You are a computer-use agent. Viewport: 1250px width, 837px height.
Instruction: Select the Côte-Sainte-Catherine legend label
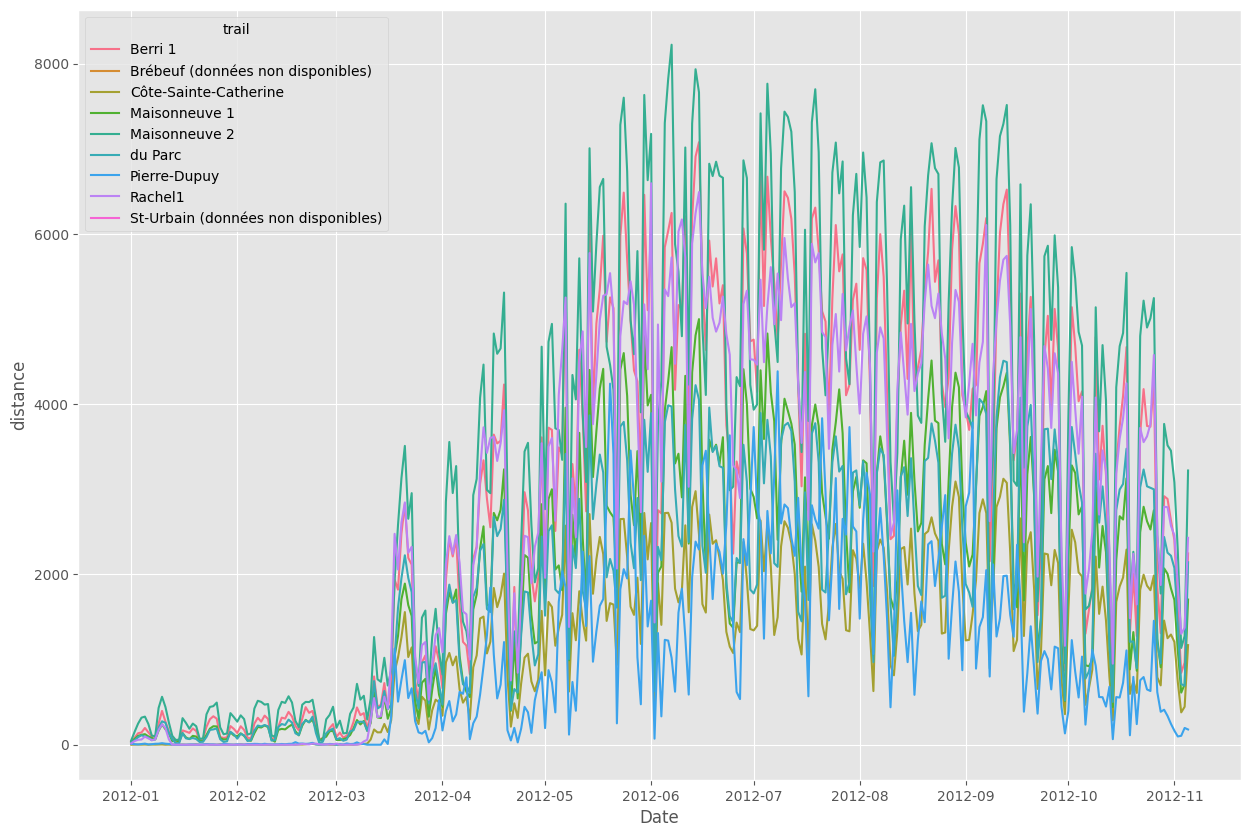[206, 93]
